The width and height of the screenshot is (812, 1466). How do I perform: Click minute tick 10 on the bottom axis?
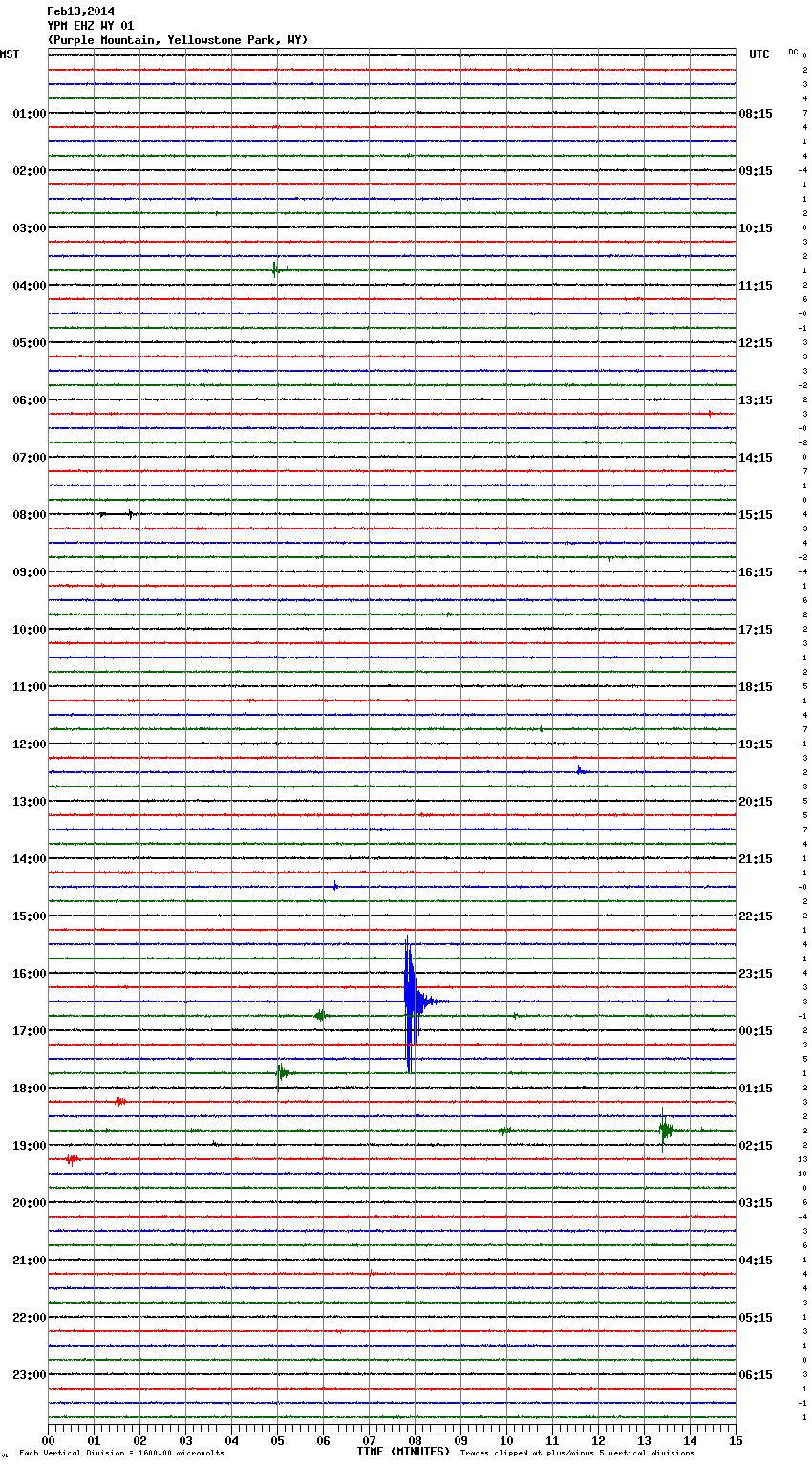click(x=506, y=1440)
